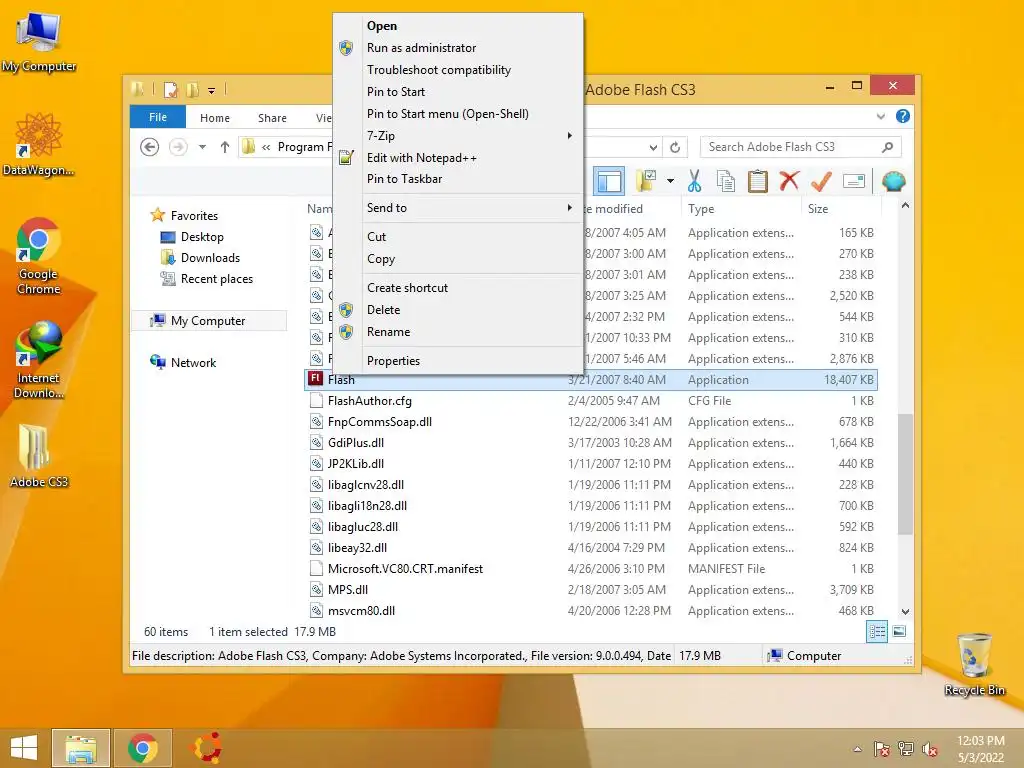Click the clipboard Paste toolbar icon
This screenshot has height=768, width=1024.
758,181
